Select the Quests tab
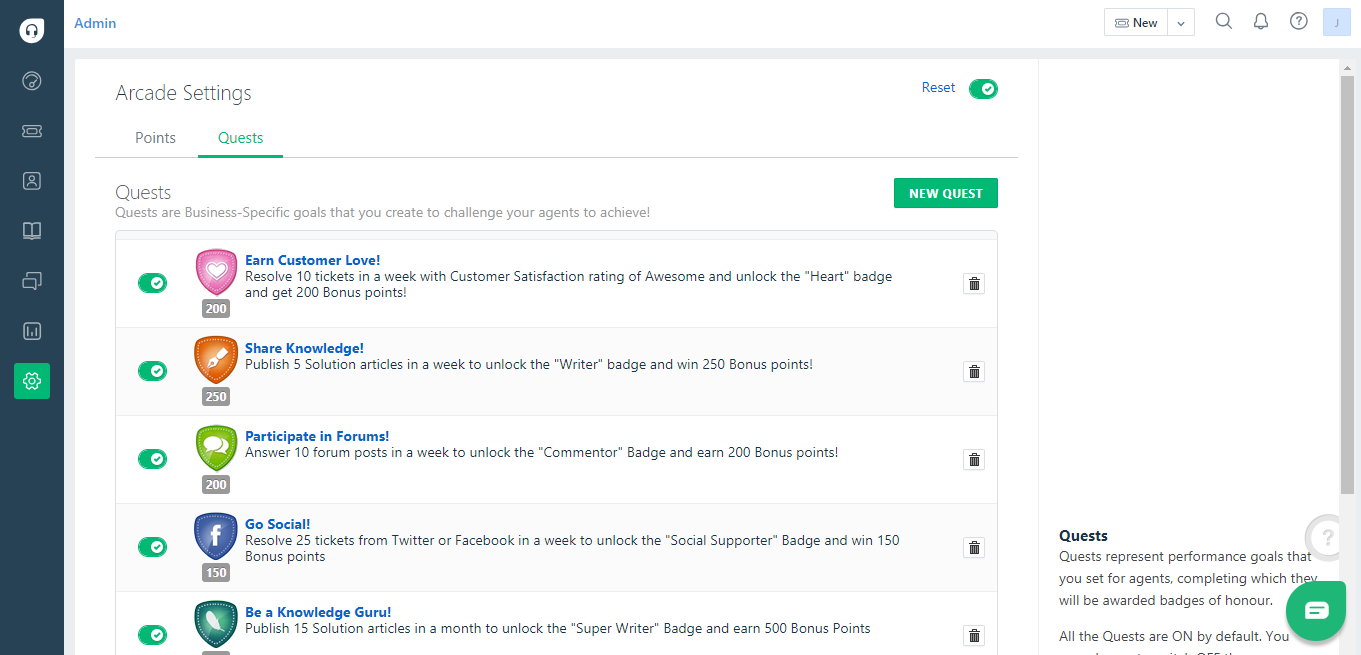 pos(240,138)
